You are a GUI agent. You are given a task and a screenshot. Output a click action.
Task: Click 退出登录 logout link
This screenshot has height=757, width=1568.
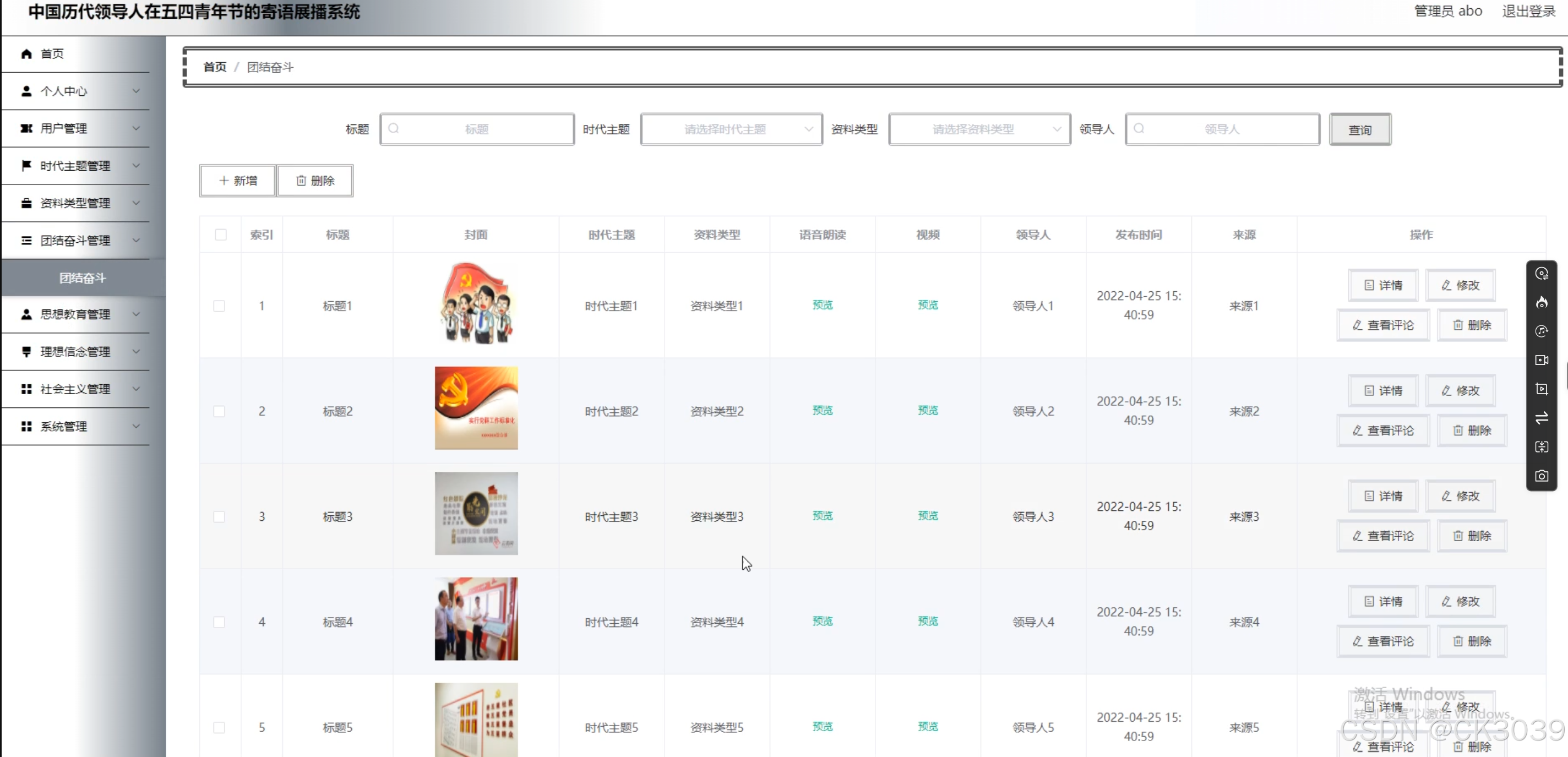[1528, 11]
